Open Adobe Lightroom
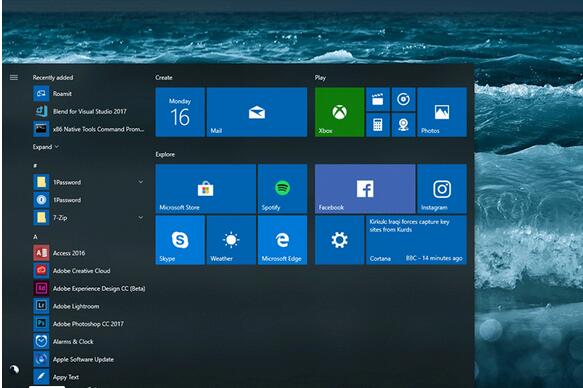 [67, 306]
